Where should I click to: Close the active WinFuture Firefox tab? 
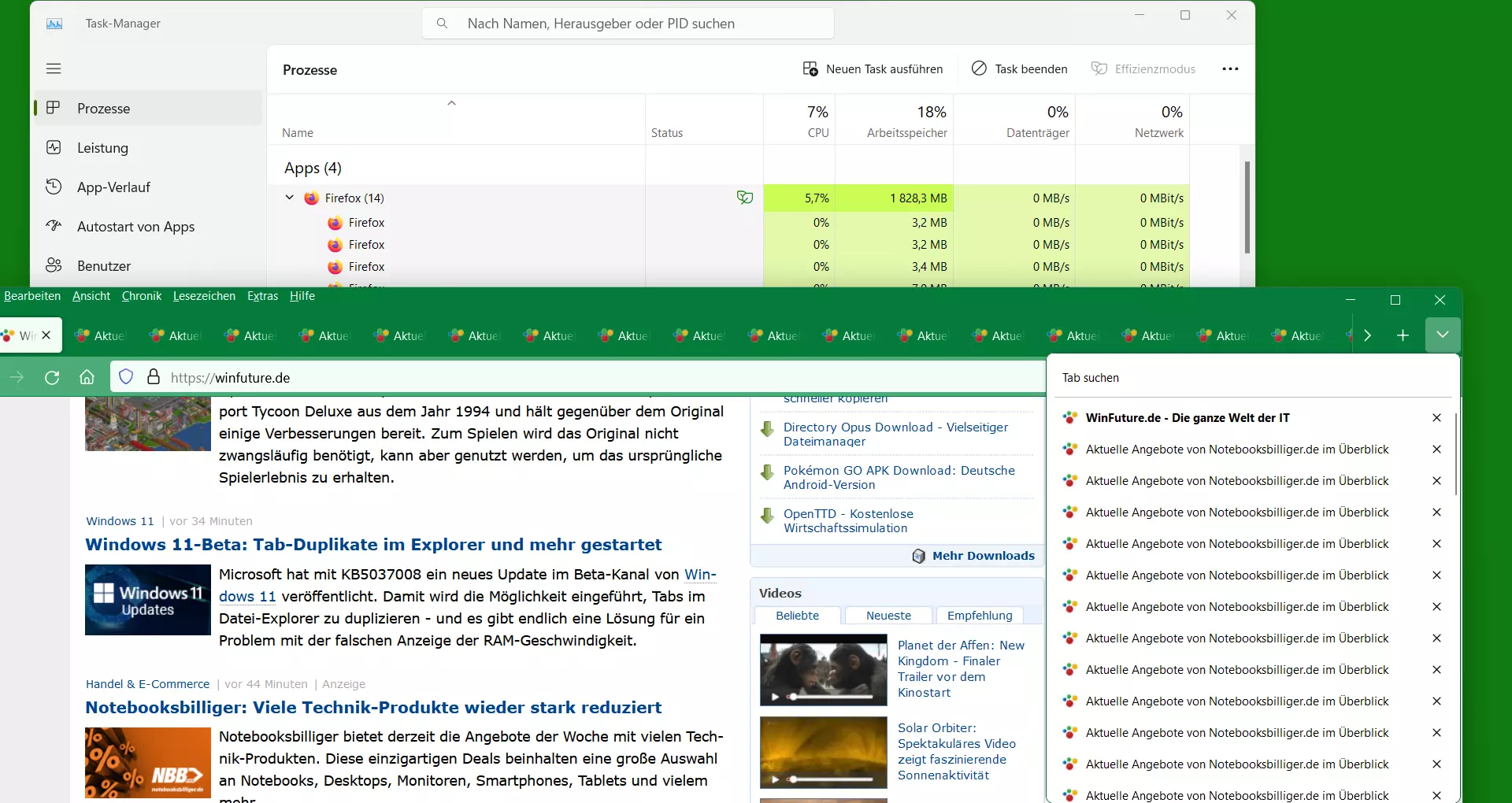pos(46,335)
